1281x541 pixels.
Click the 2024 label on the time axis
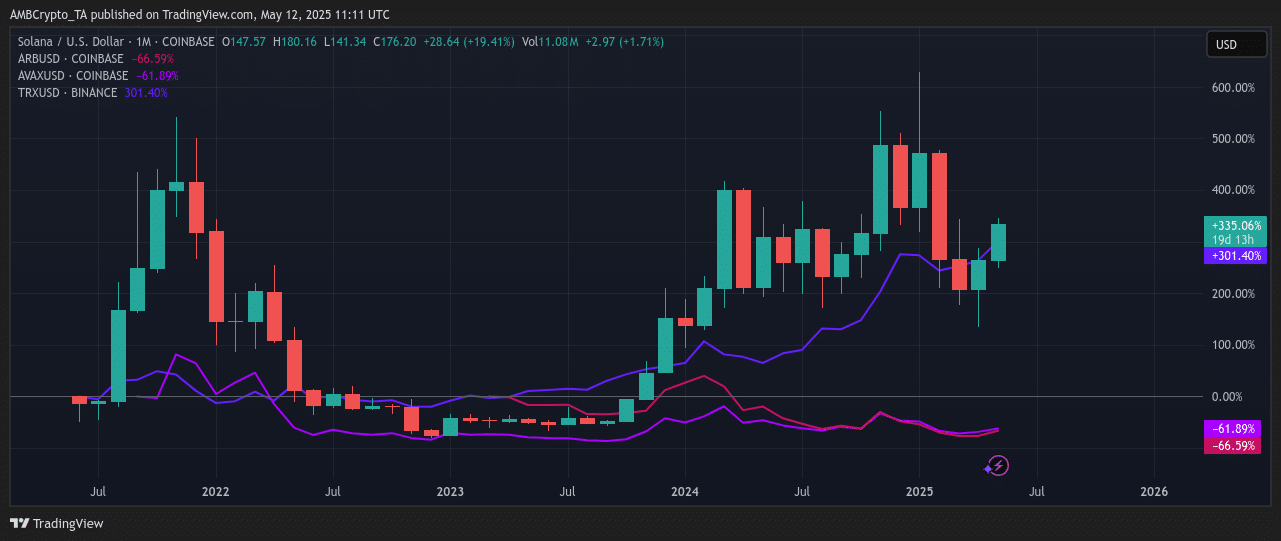[685, 492]
